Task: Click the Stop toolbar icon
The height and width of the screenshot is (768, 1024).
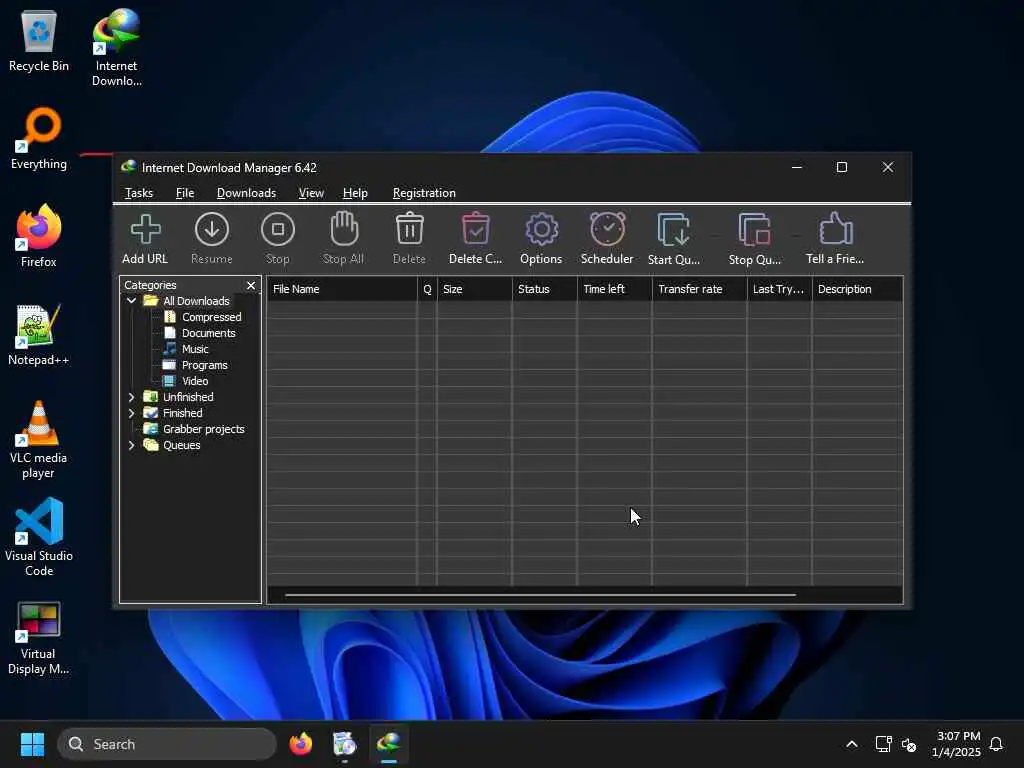Action: tap(278, 230)
